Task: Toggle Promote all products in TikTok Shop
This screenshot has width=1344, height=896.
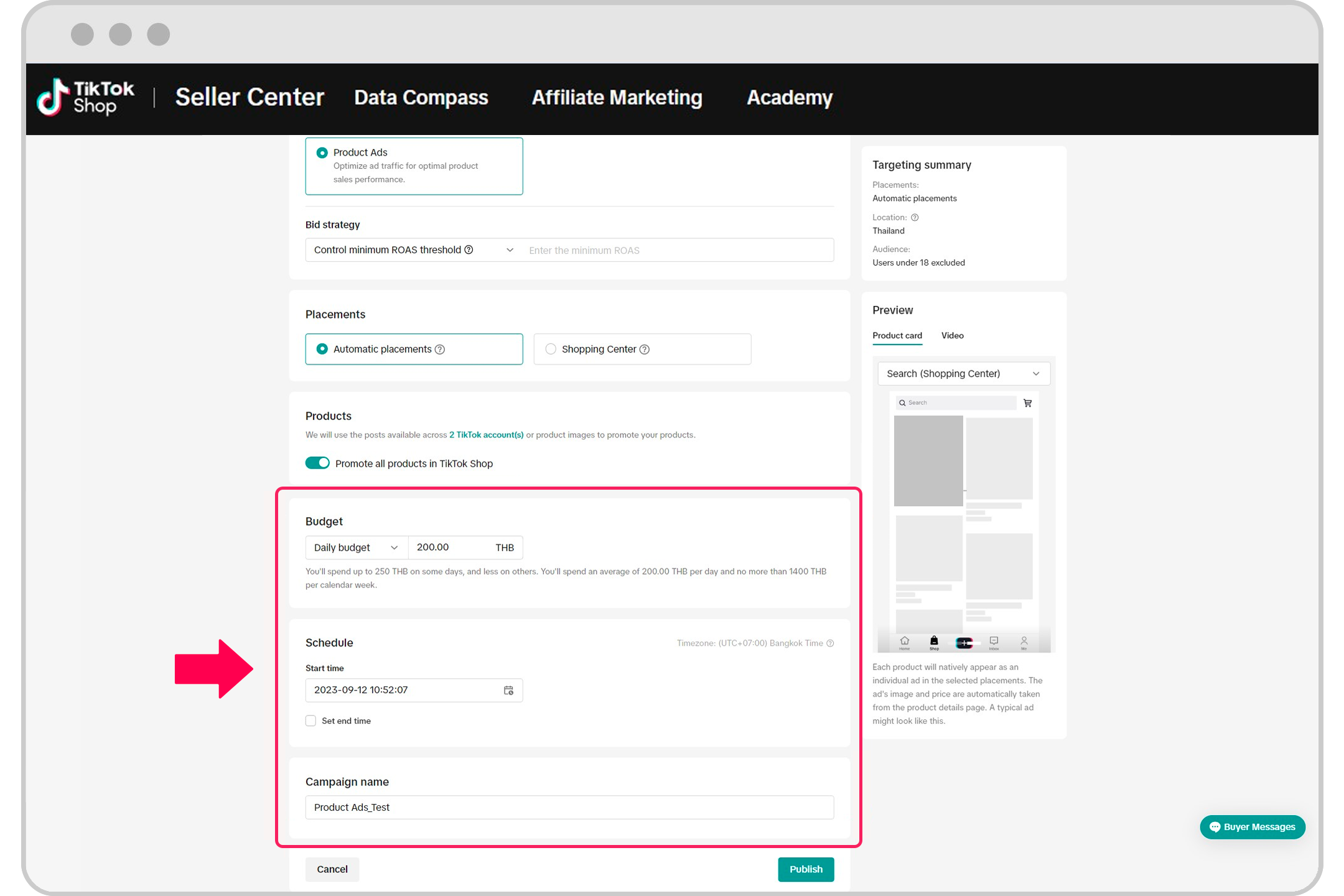Action: (317, 463)
